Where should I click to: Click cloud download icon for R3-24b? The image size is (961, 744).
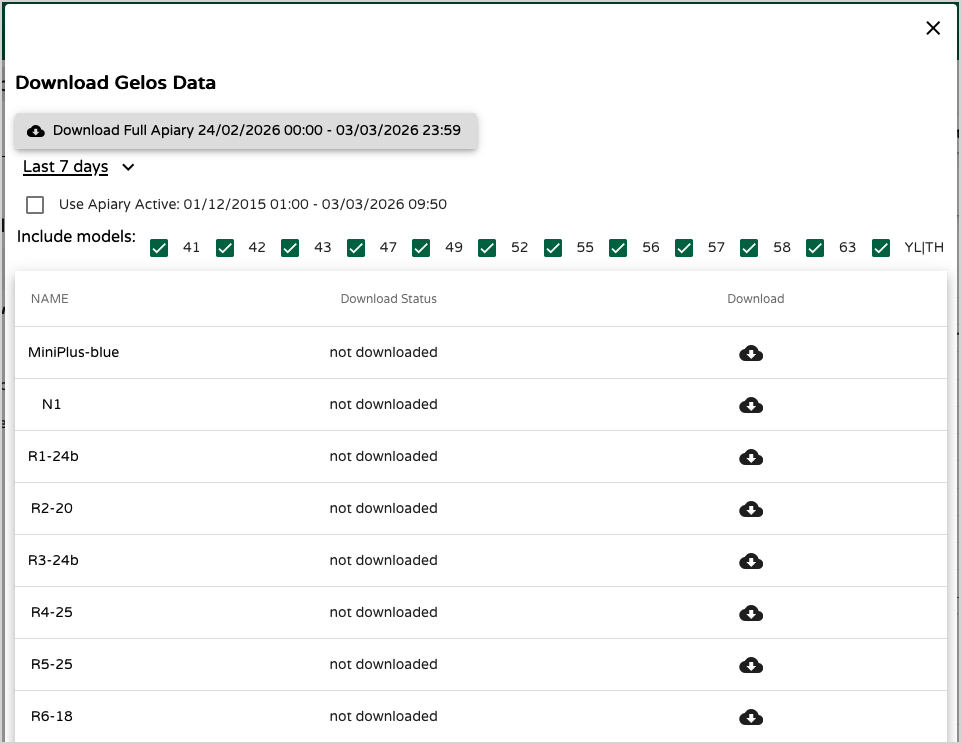pos(751,561)
